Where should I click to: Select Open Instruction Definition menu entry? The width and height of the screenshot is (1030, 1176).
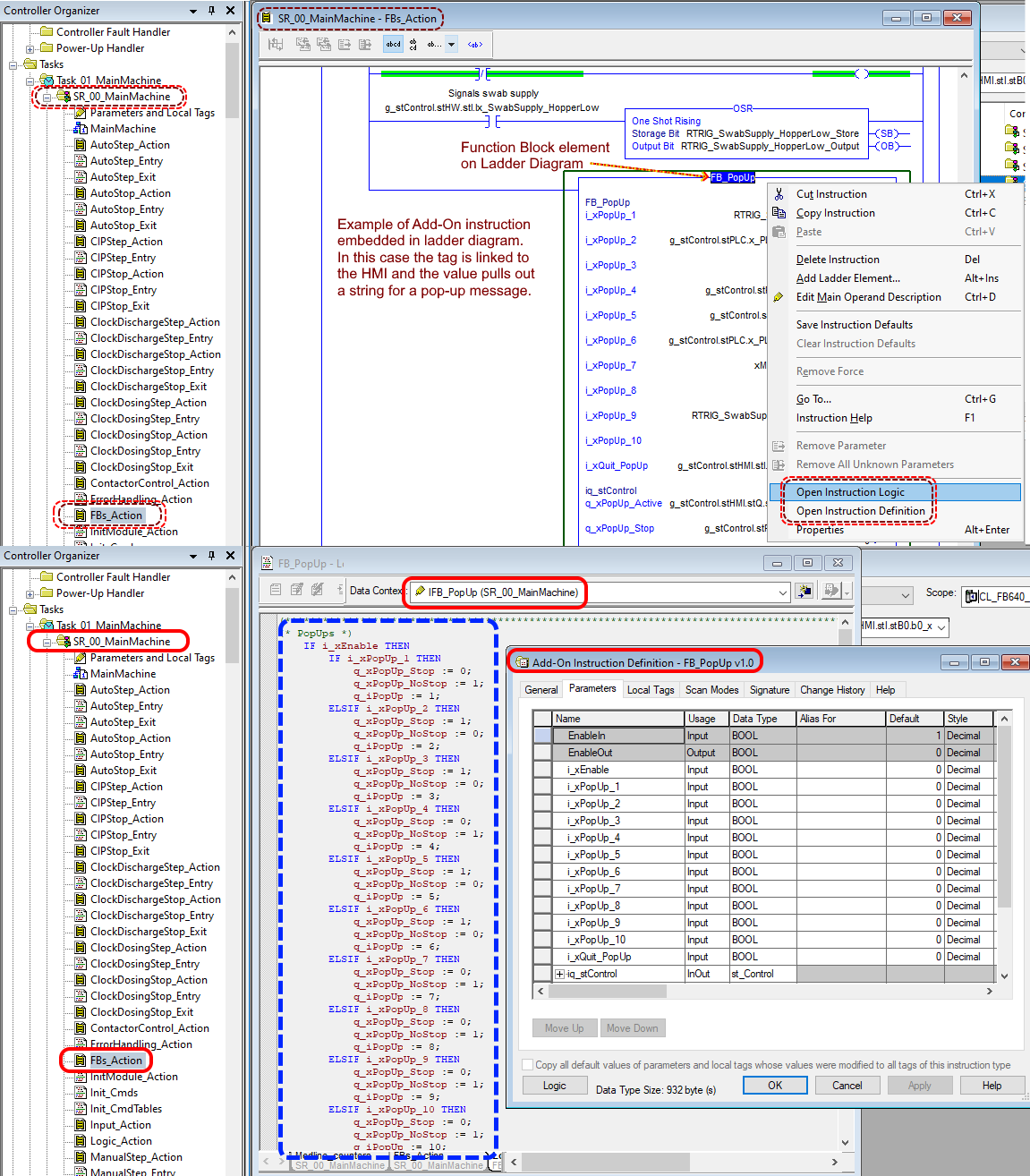point(860,511)
